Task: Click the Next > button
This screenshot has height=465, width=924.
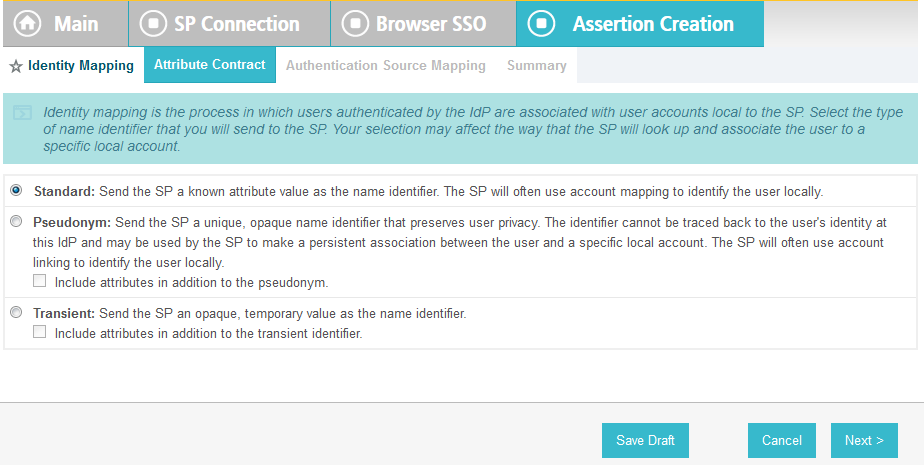Action: pos(864,440)
